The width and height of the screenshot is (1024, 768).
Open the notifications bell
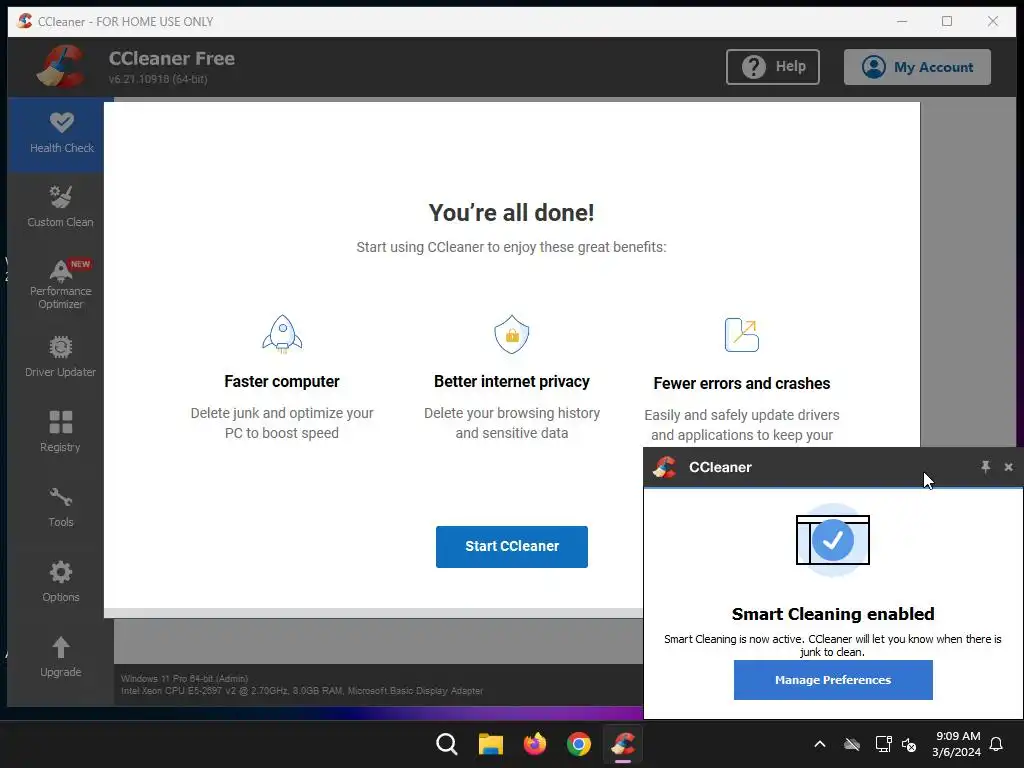click(996, 744)
